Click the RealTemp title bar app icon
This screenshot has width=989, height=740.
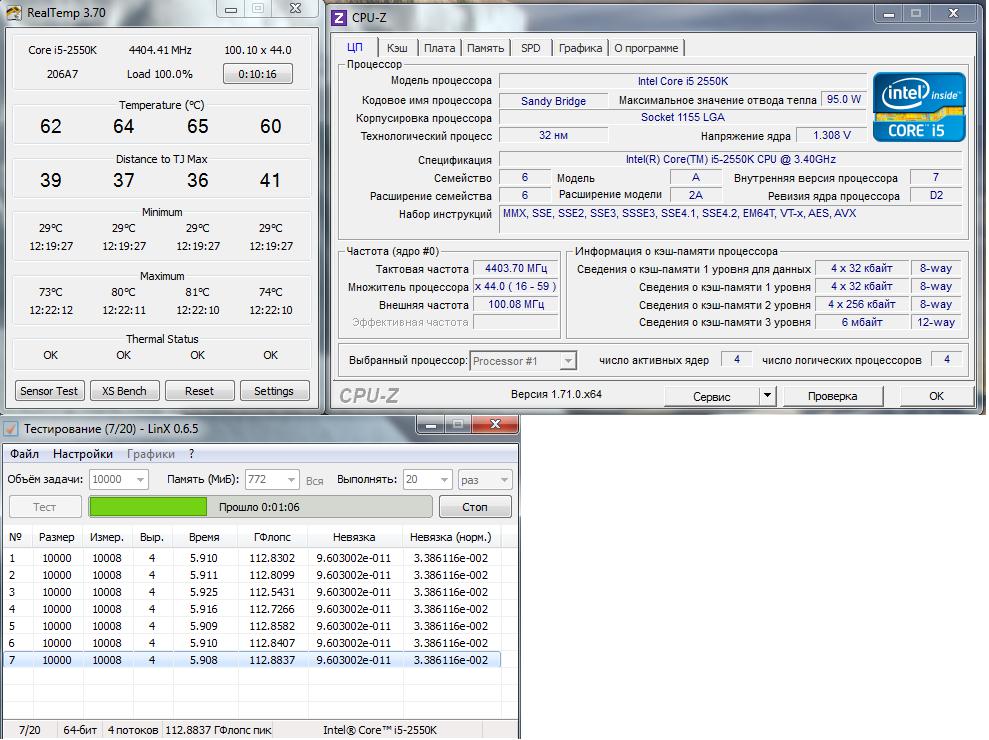click(x=13, y=12)
